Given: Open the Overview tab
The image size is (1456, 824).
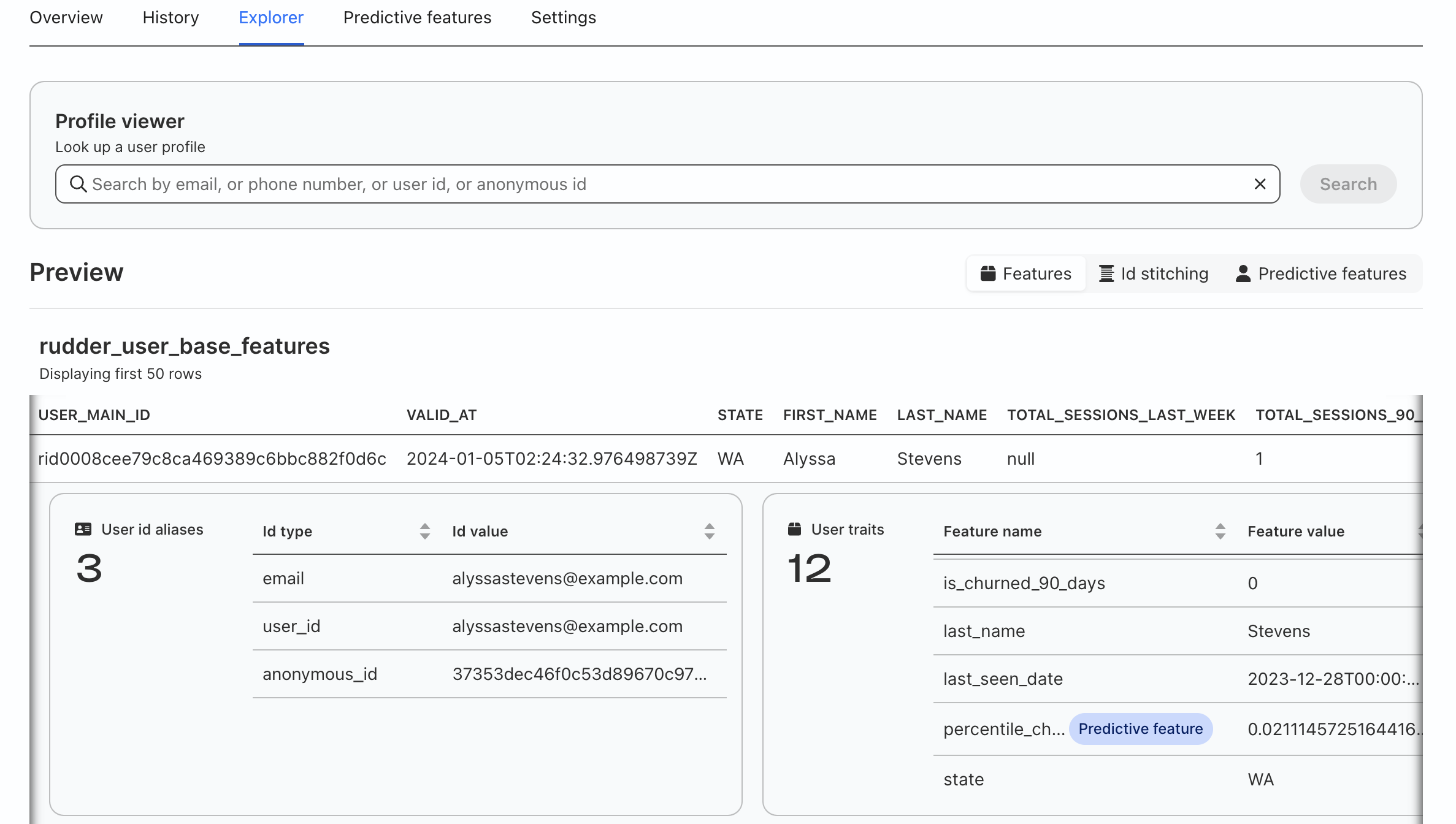Looking at the screenshot, I should point(66,18).
